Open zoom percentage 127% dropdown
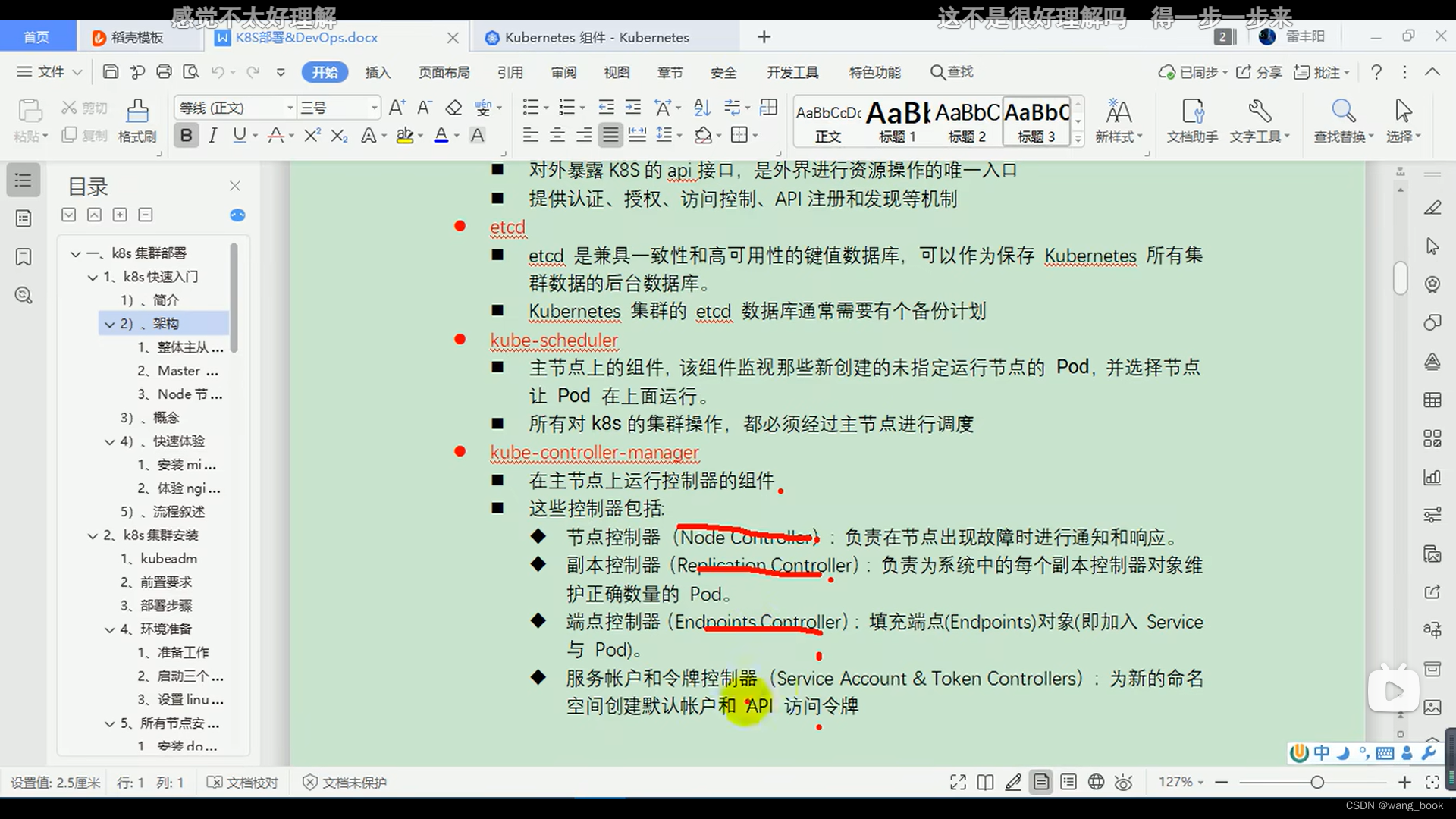The image size is (1456, 819). (x=1181, y=782)
